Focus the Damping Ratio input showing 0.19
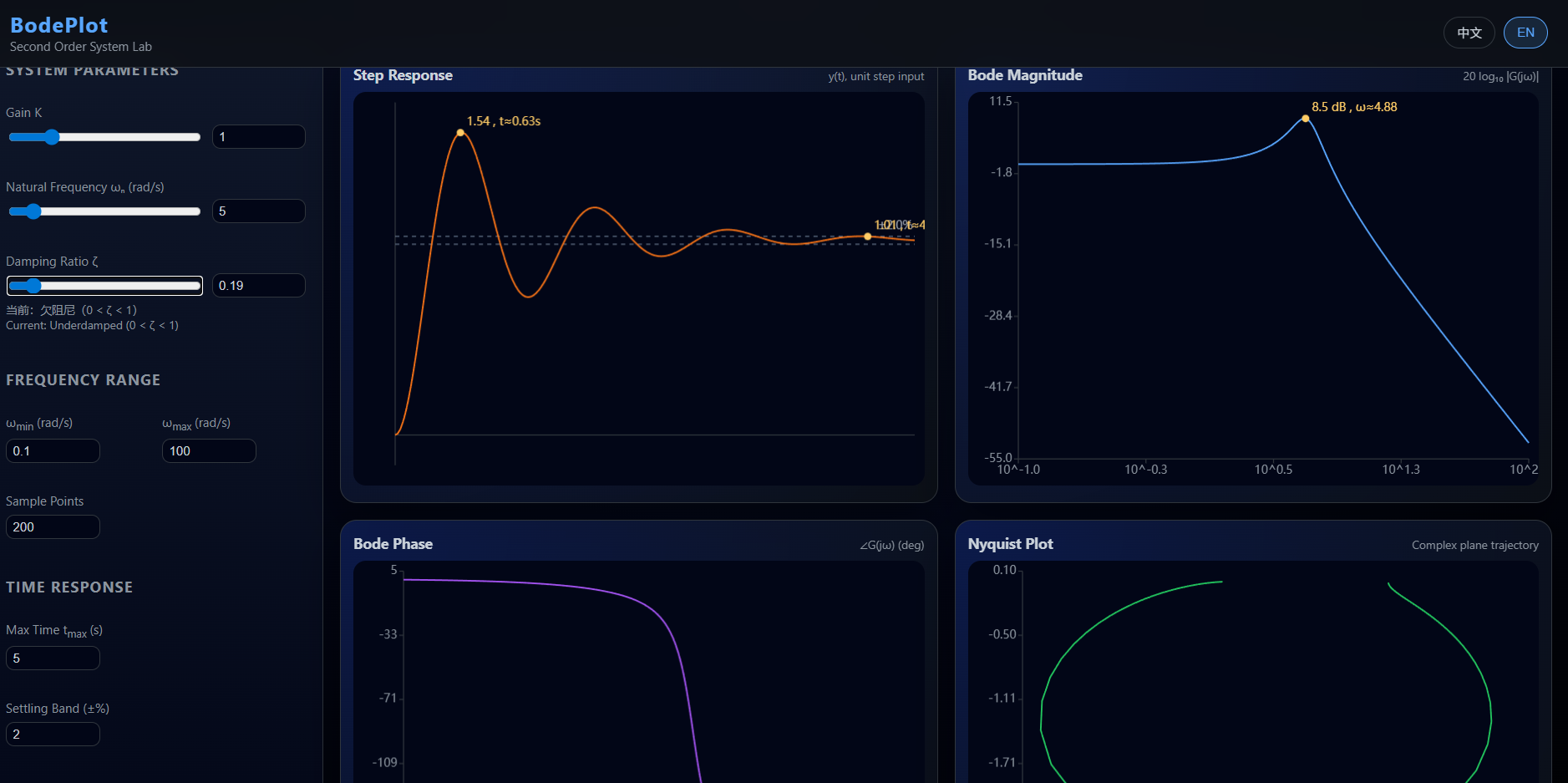 click(258, 285)
